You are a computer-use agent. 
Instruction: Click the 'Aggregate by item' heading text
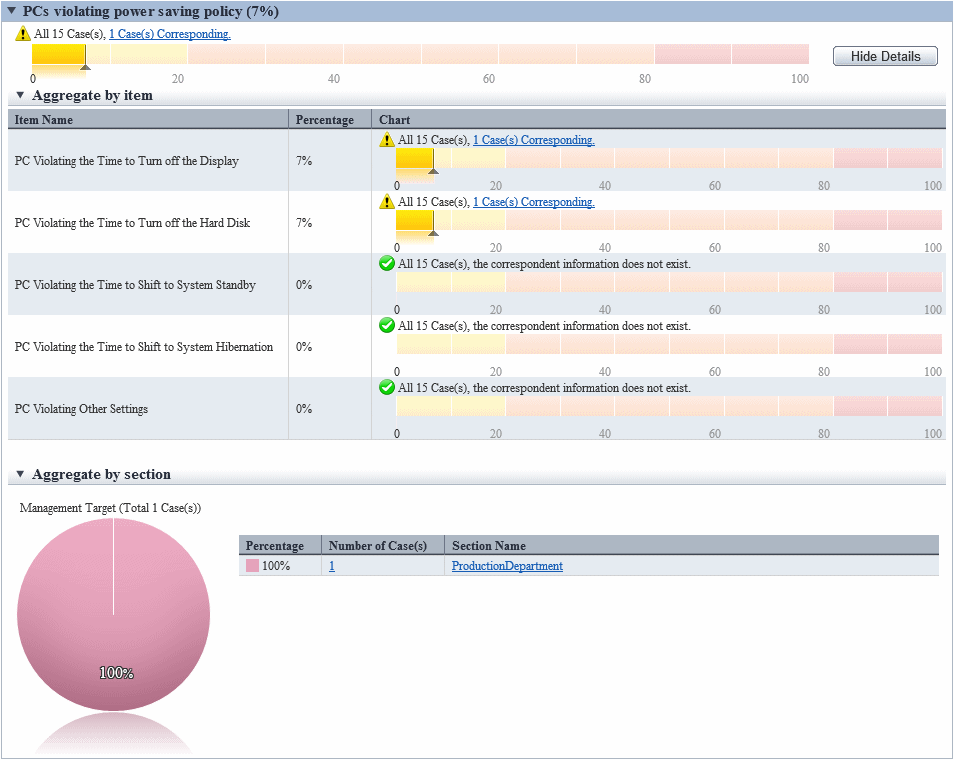tap(92, 96)
